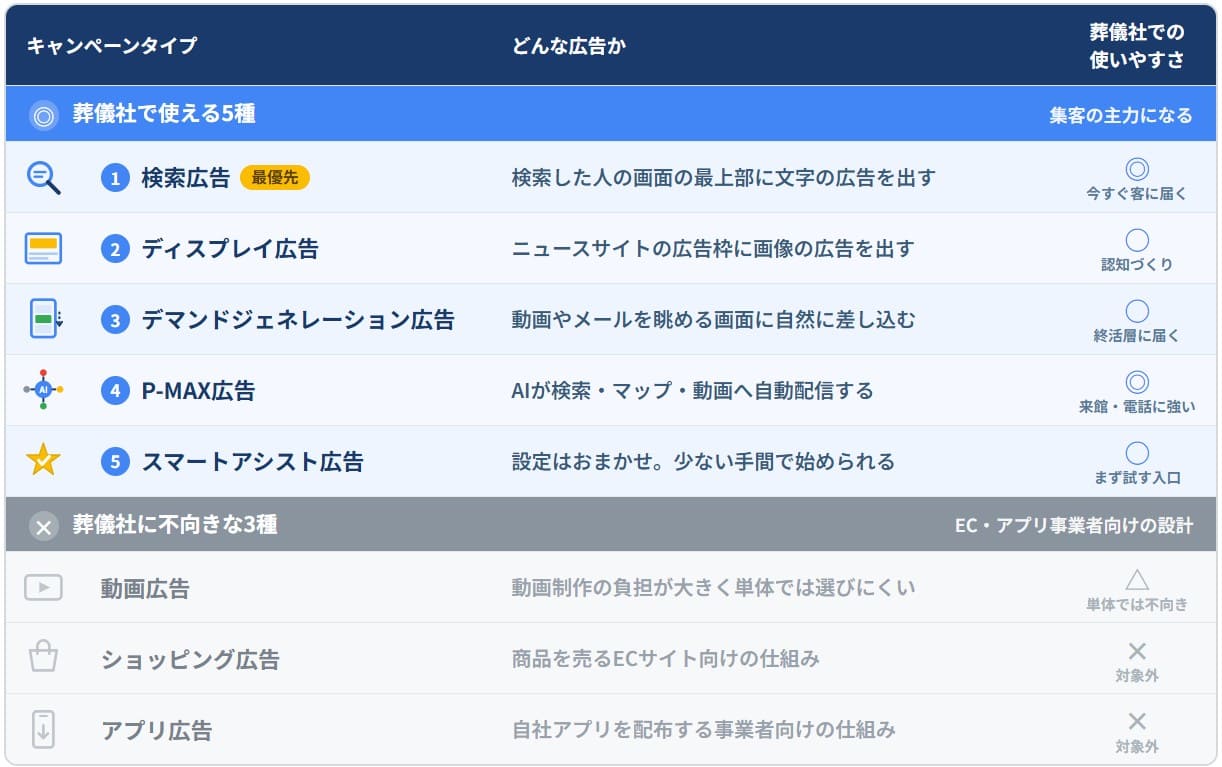The image size is (1222, 767).
Task: Click the 認知づくり rating caption
Action: click(x=1137, y=265)
